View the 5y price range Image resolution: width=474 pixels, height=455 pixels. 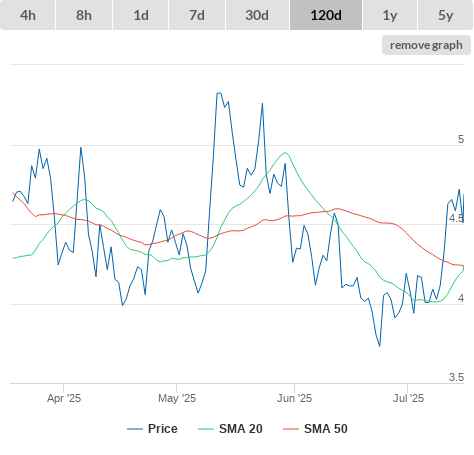pyautogui.click(x=445, y=15)
